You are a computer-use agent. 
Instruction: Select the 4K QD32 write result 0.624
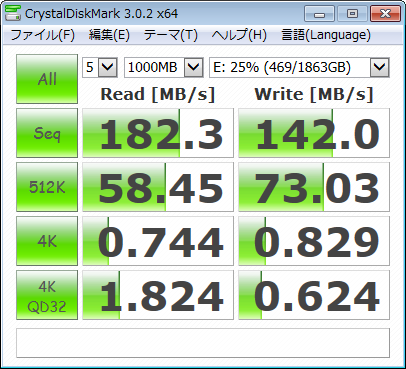(x=314, y=295)
